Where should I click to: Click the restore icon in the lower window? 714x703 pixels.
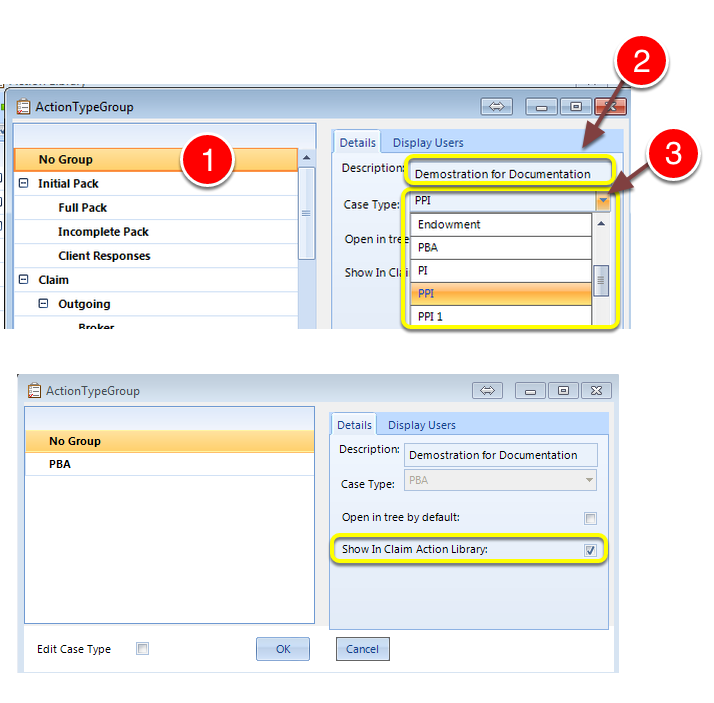[563, 391]
